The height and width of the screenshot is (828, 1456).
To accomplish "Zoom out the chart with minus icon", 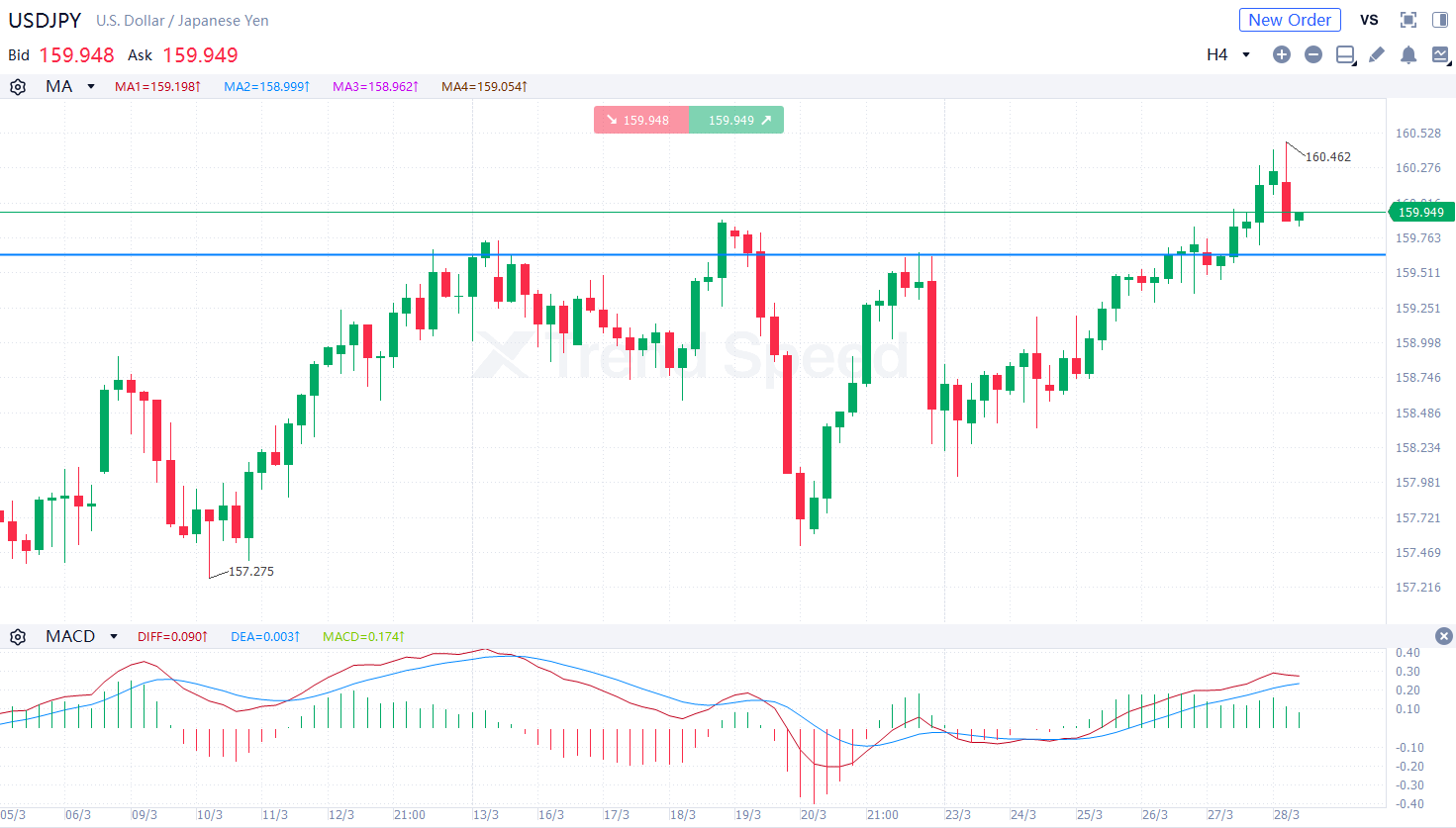I will coord(1312,55).
